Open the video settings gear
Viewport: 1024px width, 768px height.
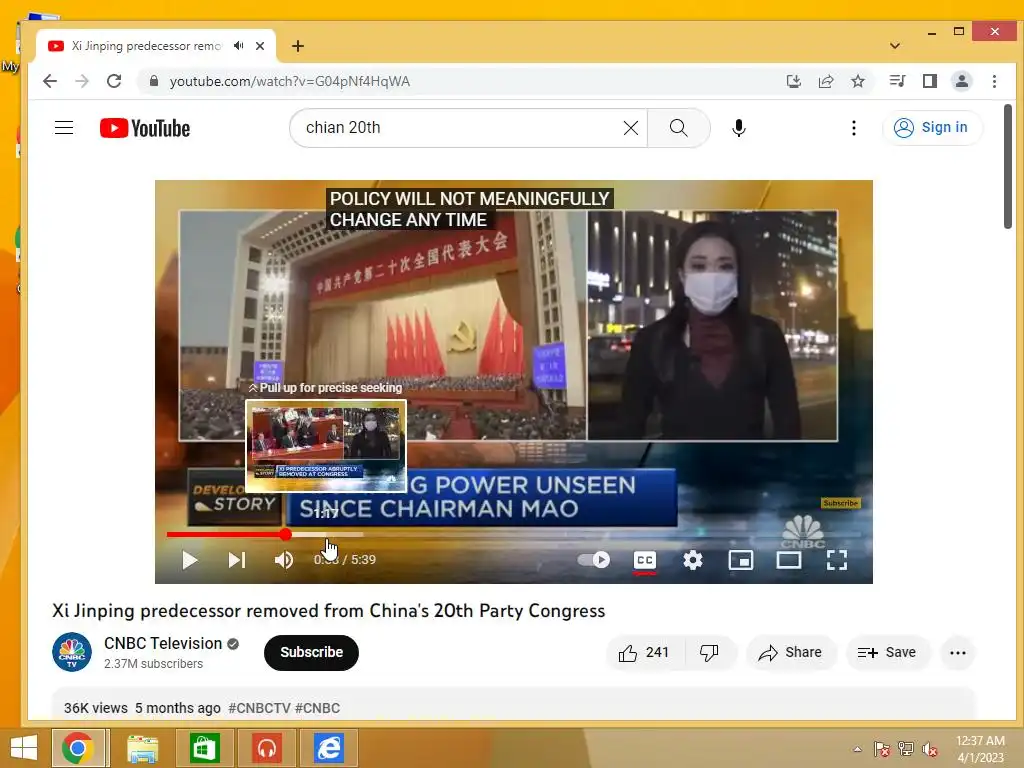(x=692, y=560)
